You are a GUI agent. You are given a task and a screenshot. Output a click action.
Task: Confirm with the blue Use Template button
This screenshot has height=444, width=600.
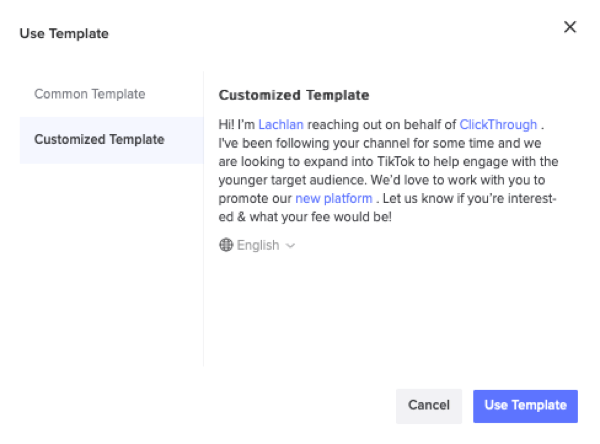pyautogui.click(x=525, y=406)
